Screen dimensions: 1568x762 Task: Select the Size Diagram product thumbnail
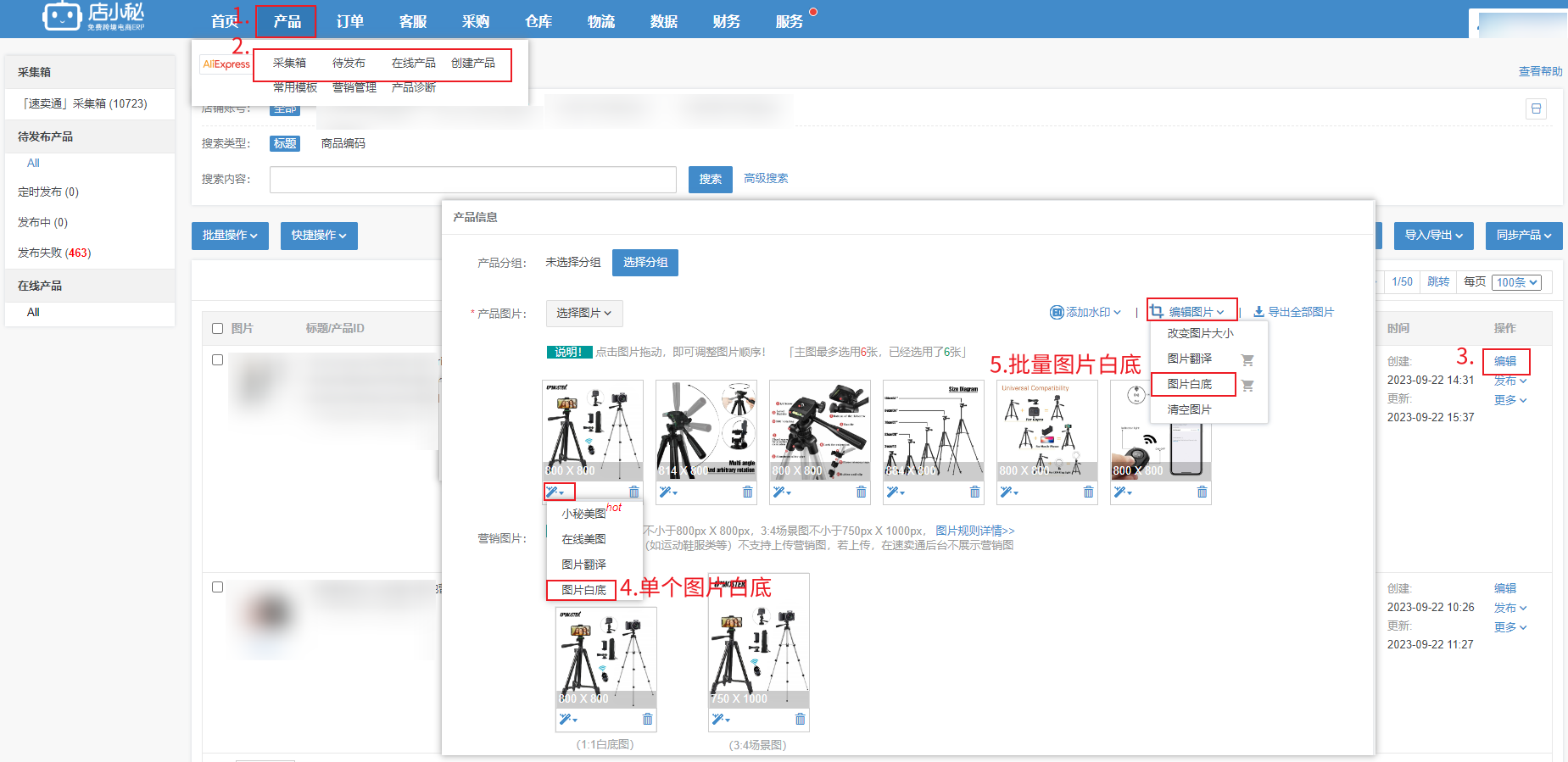(933, 431)
